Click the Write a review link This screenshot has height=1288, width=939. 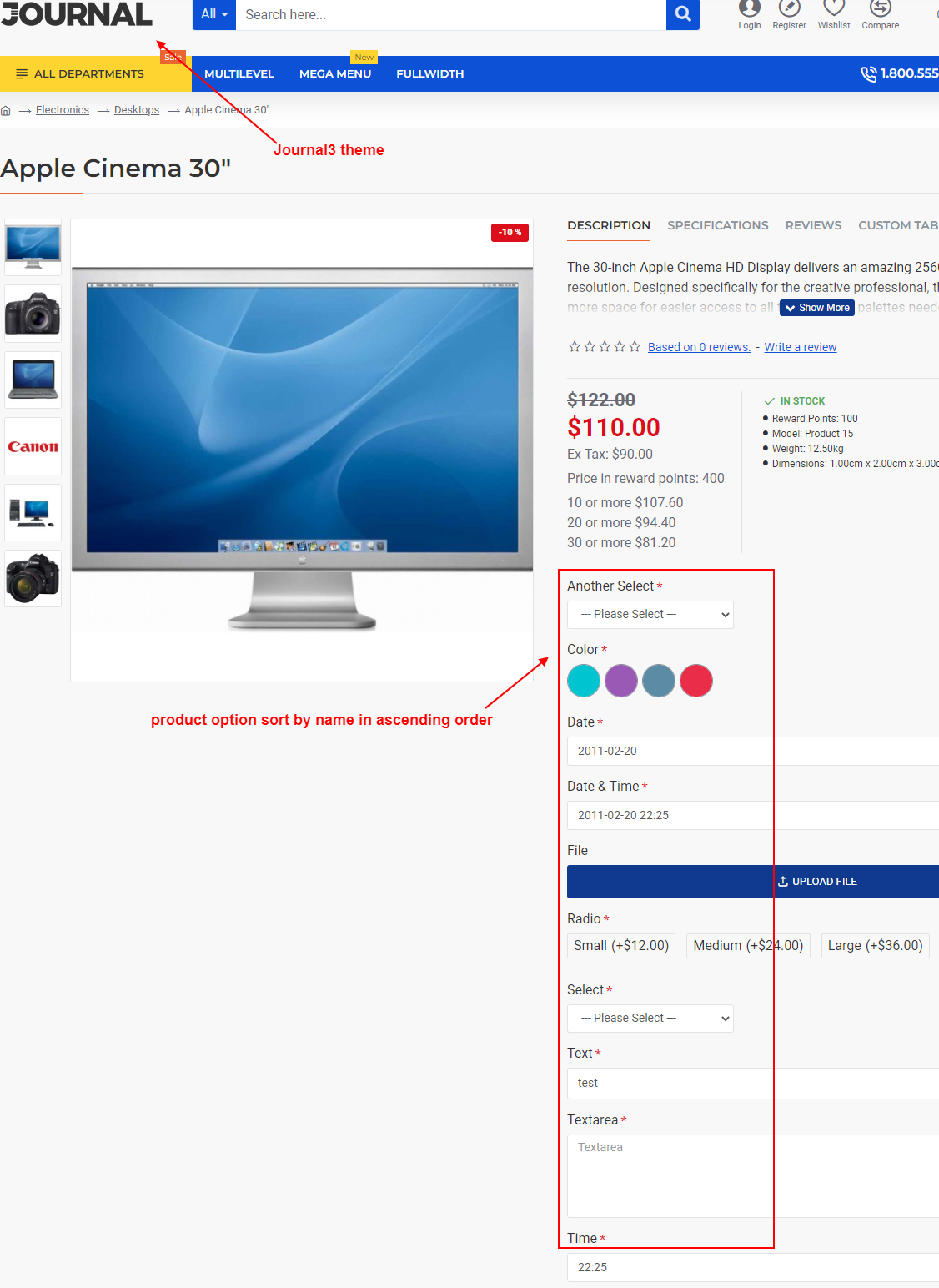[x=801, y=347]
